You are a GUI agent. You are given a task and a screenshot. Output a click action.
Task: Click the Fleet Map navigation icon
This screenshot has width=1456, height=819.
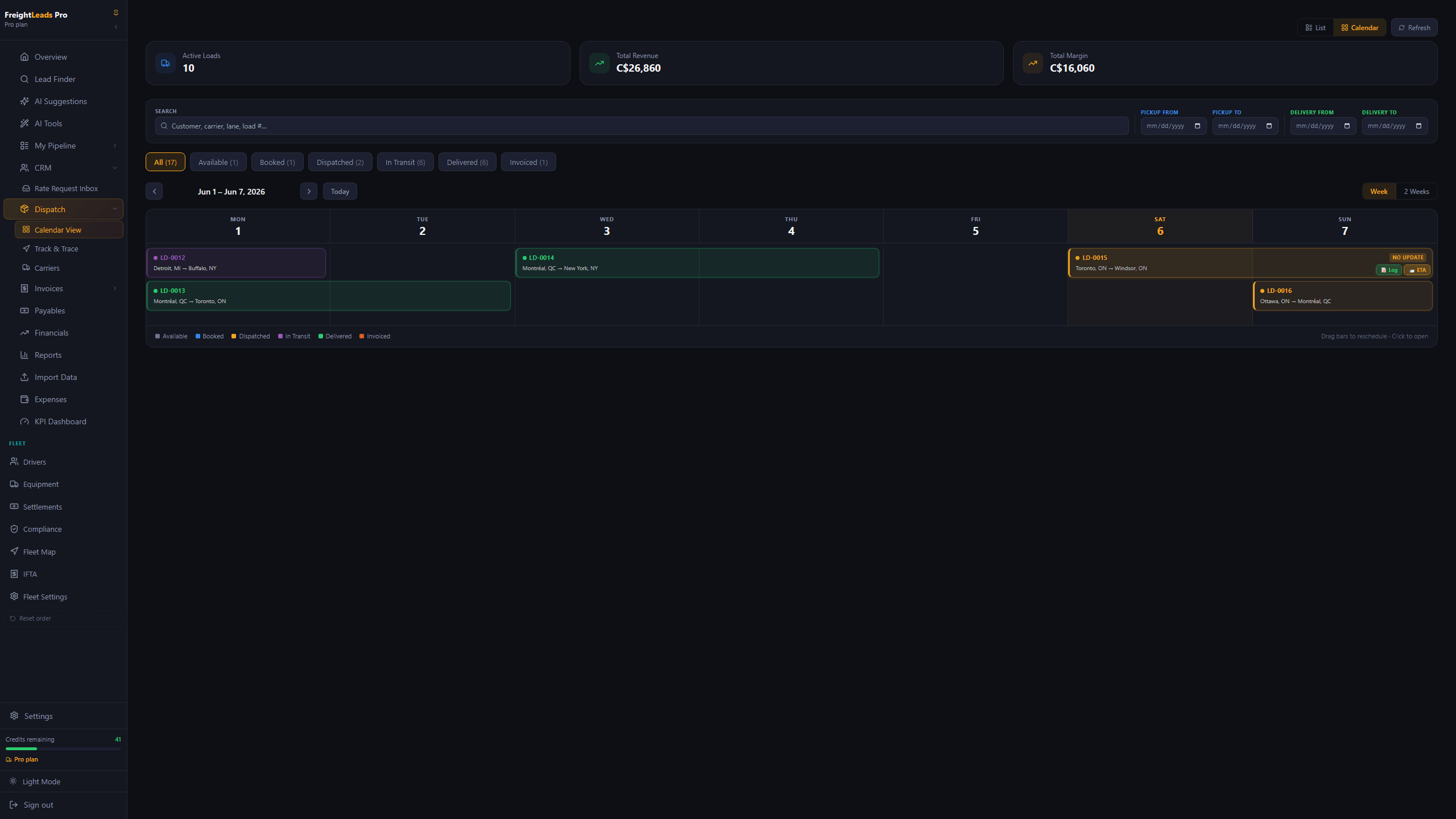pyautogui.click(x=14, y=551)
